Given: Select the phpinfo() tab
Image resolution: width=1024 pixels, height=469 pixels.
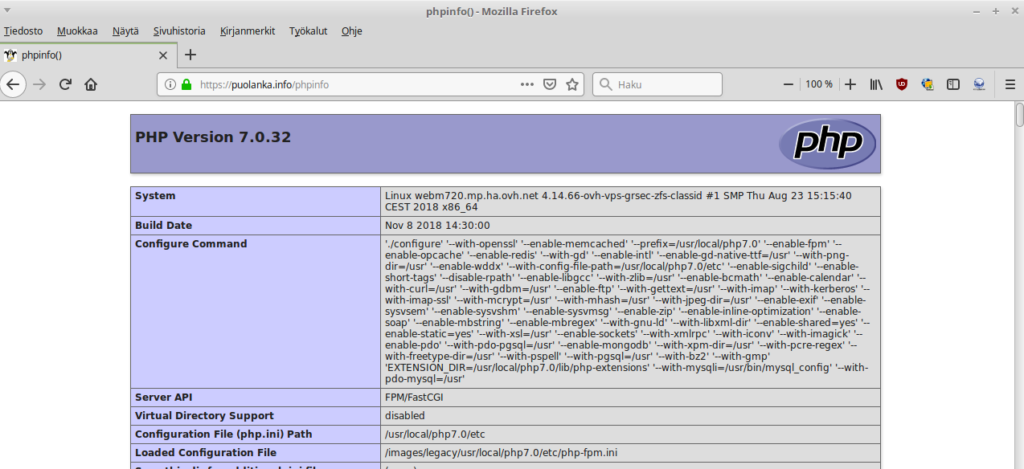Looking at the screenshot, I should coord(88,55).
